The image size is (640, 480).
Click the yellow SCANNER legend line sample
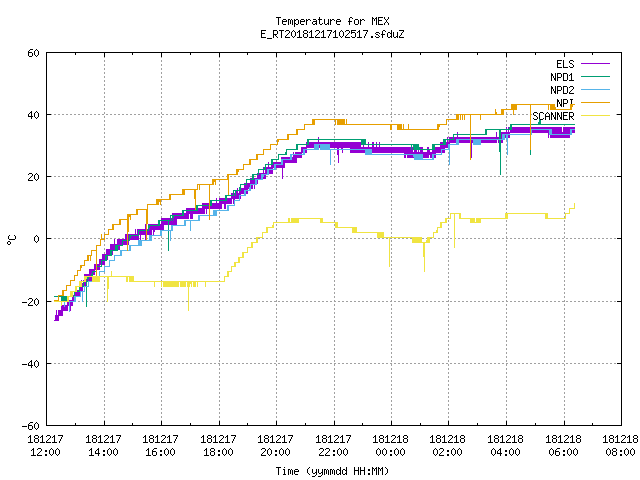[595, 116]
